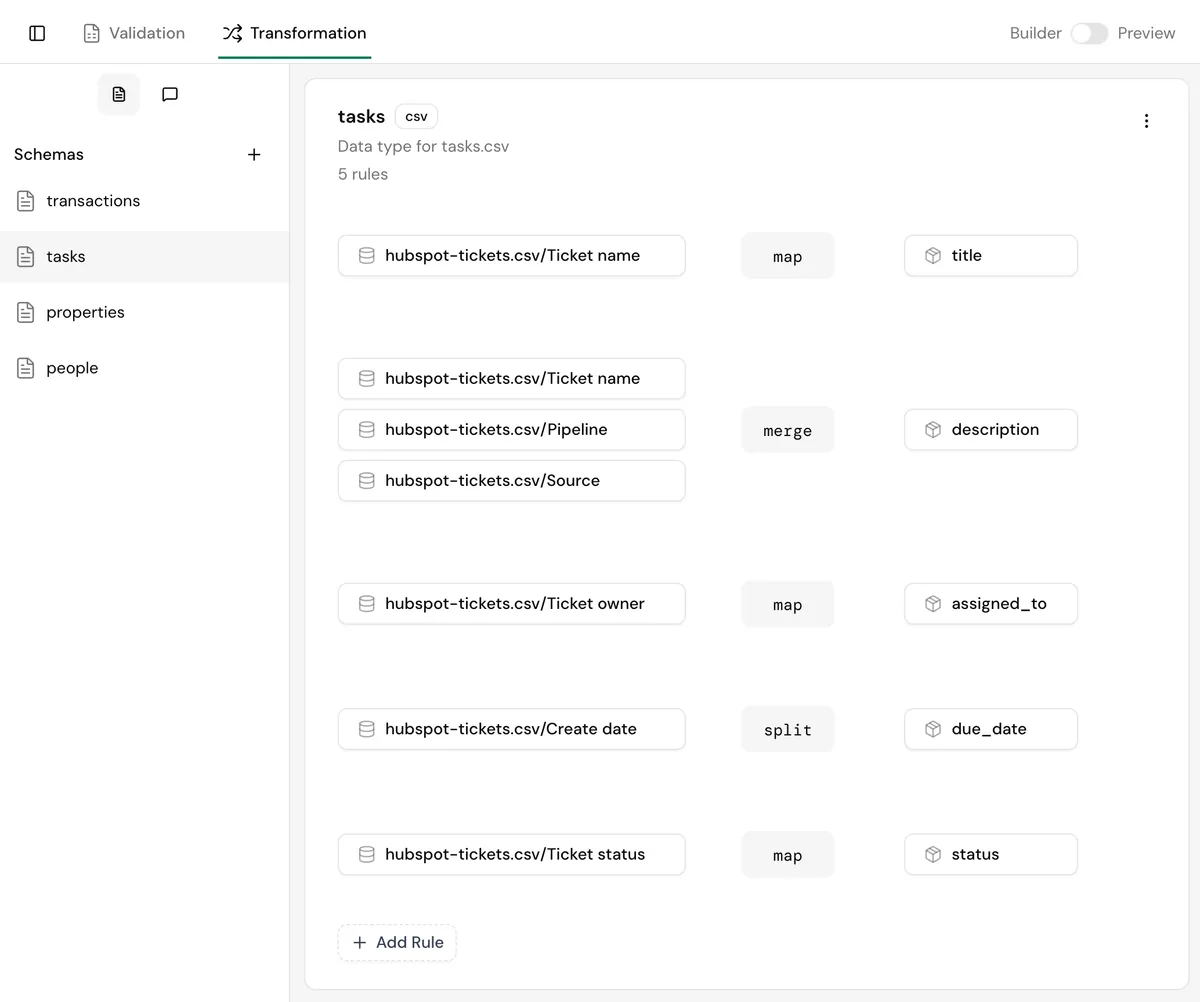Select the Source source field

[x=512, y=480]
